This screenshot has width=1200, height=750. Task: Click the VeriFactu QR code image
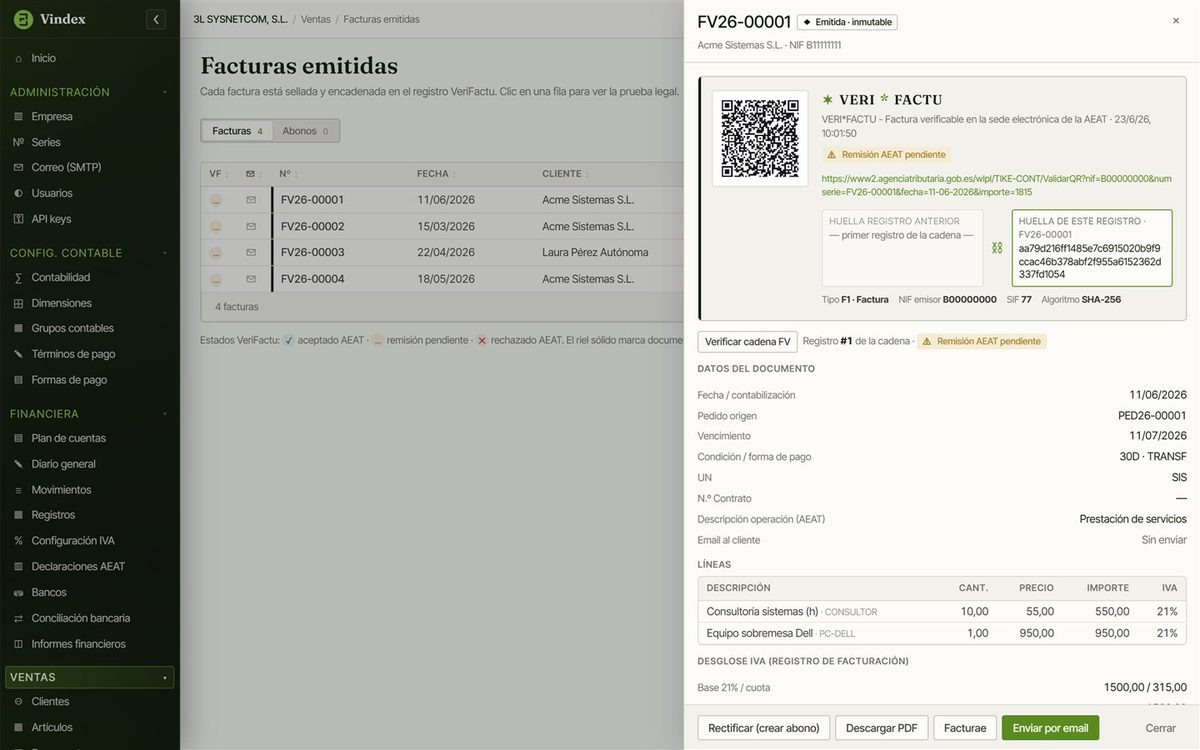point(760,138)
